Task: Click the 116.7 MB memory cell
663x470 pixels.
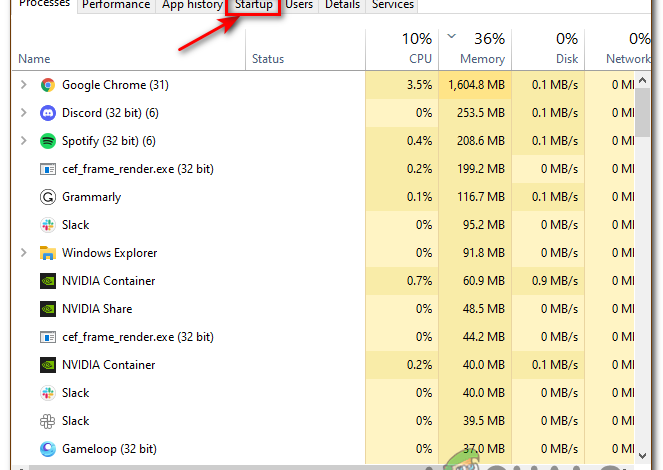Action: pos(475,197)
